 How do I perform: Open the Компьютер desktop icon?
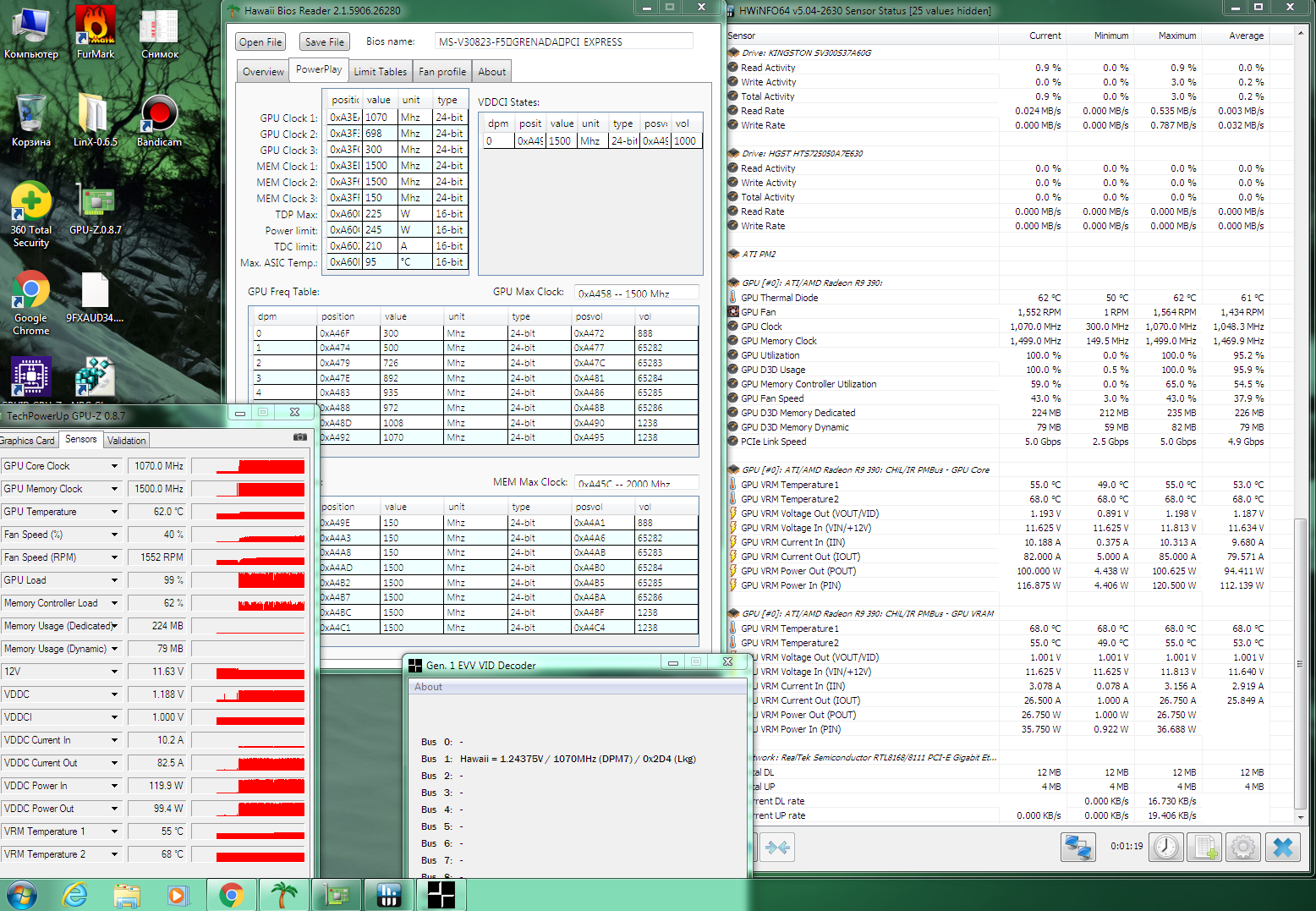click(x=31, y=32)
